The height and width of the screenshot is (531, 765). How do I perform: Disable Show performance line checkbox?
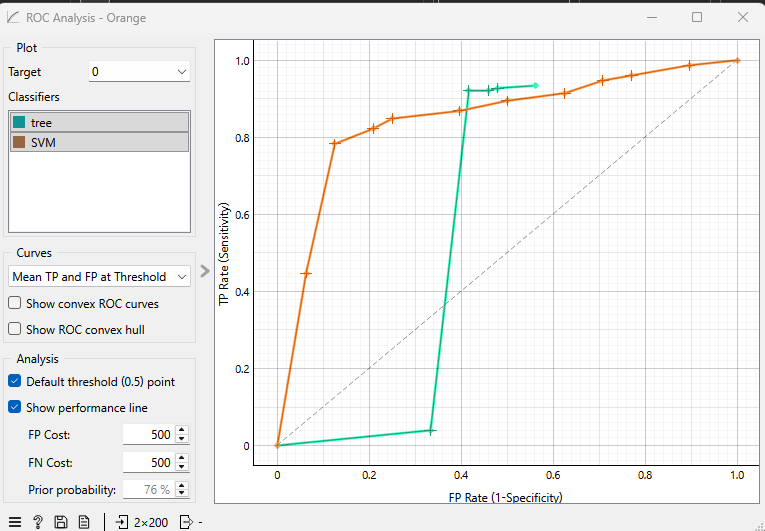[x=15, y=407]
